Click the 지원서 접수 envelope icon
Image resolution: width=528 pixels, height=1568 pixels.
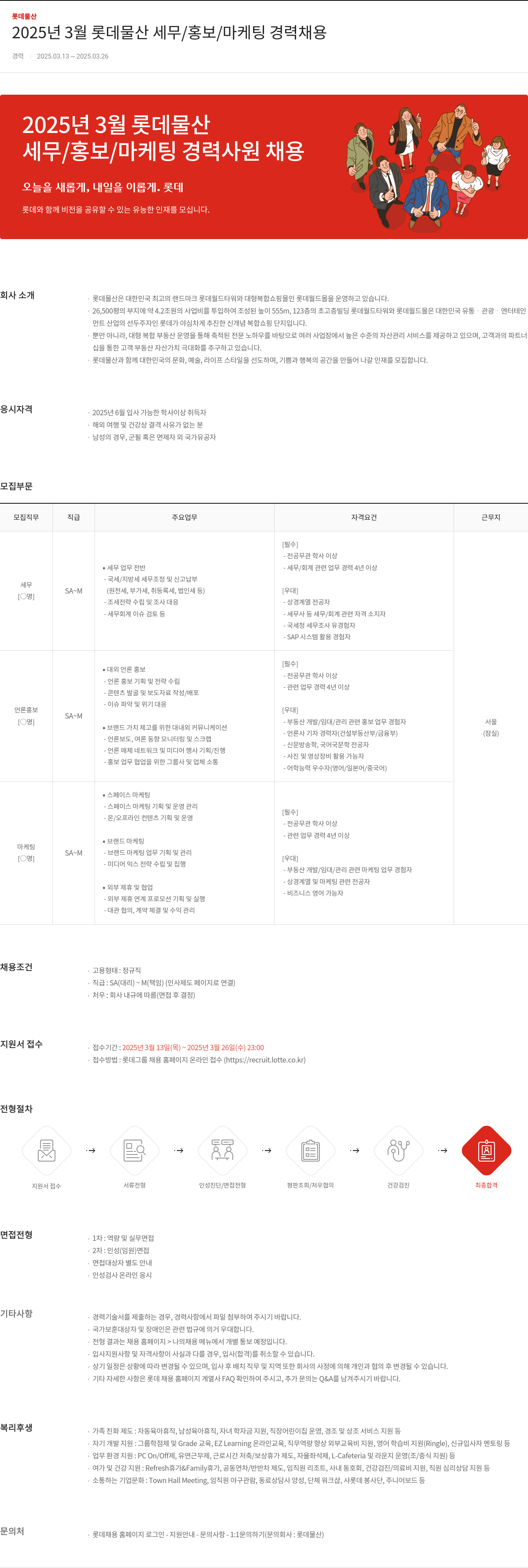click(46, 1151)
